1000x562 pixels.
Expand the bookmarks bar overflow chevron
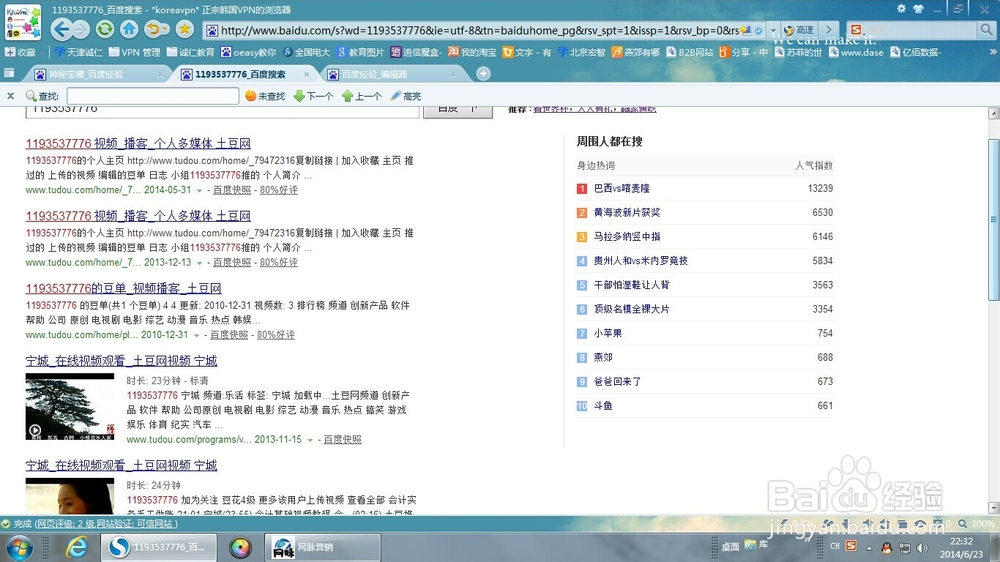point(992,52)
